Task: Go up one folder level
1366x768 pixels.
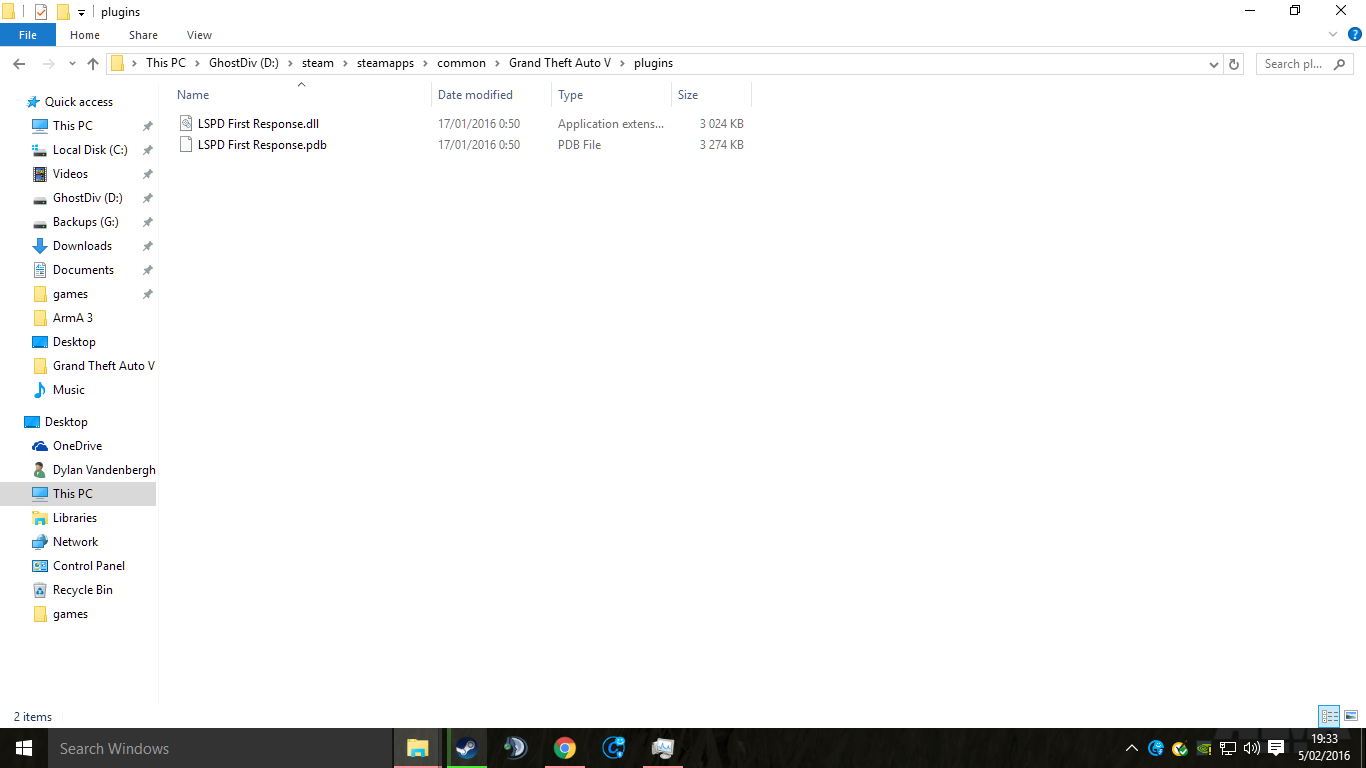Action: 93,63
